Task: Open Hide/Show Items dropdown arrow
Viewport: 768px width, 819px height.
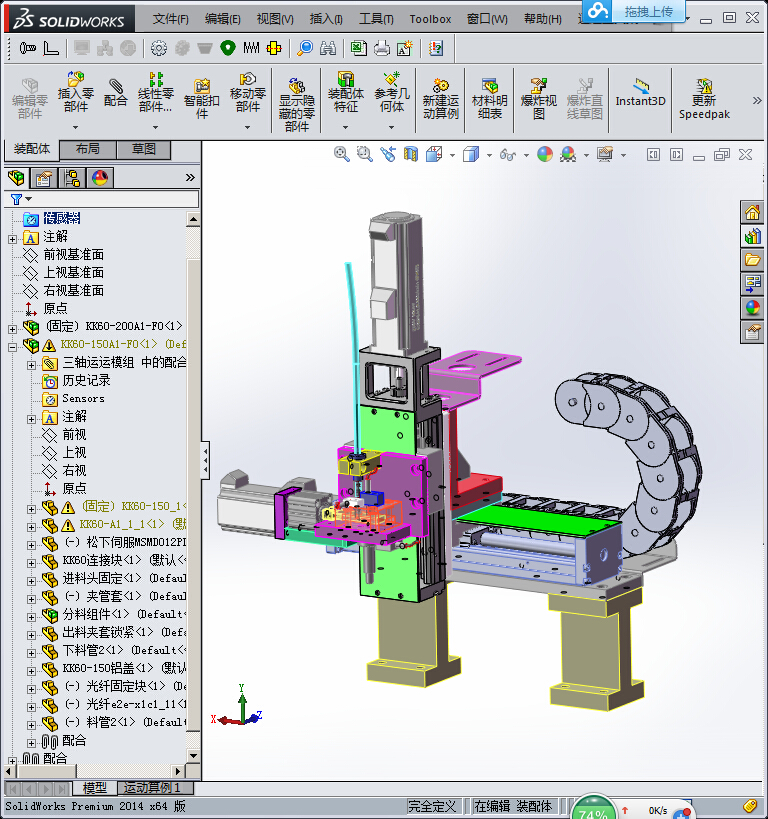Action: [526, 155]
